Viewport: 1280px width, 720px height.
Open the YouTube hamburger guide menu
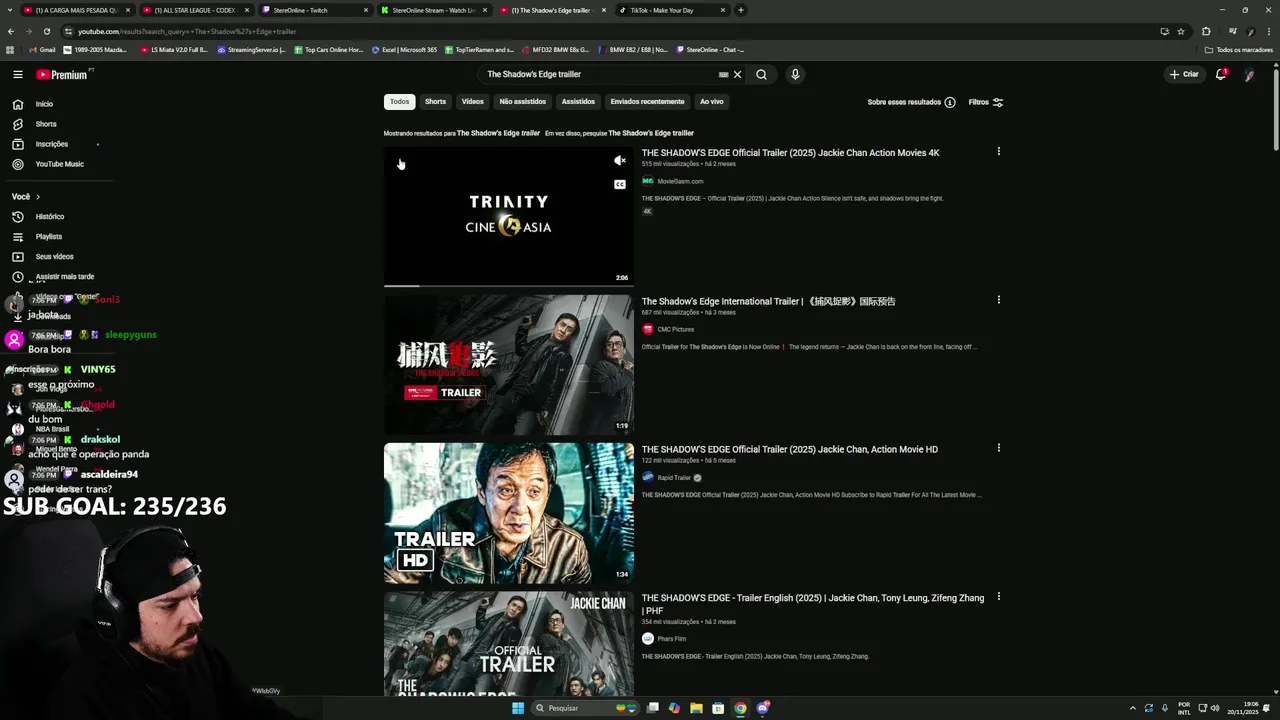pyautogui.click(x=18, y=74)
